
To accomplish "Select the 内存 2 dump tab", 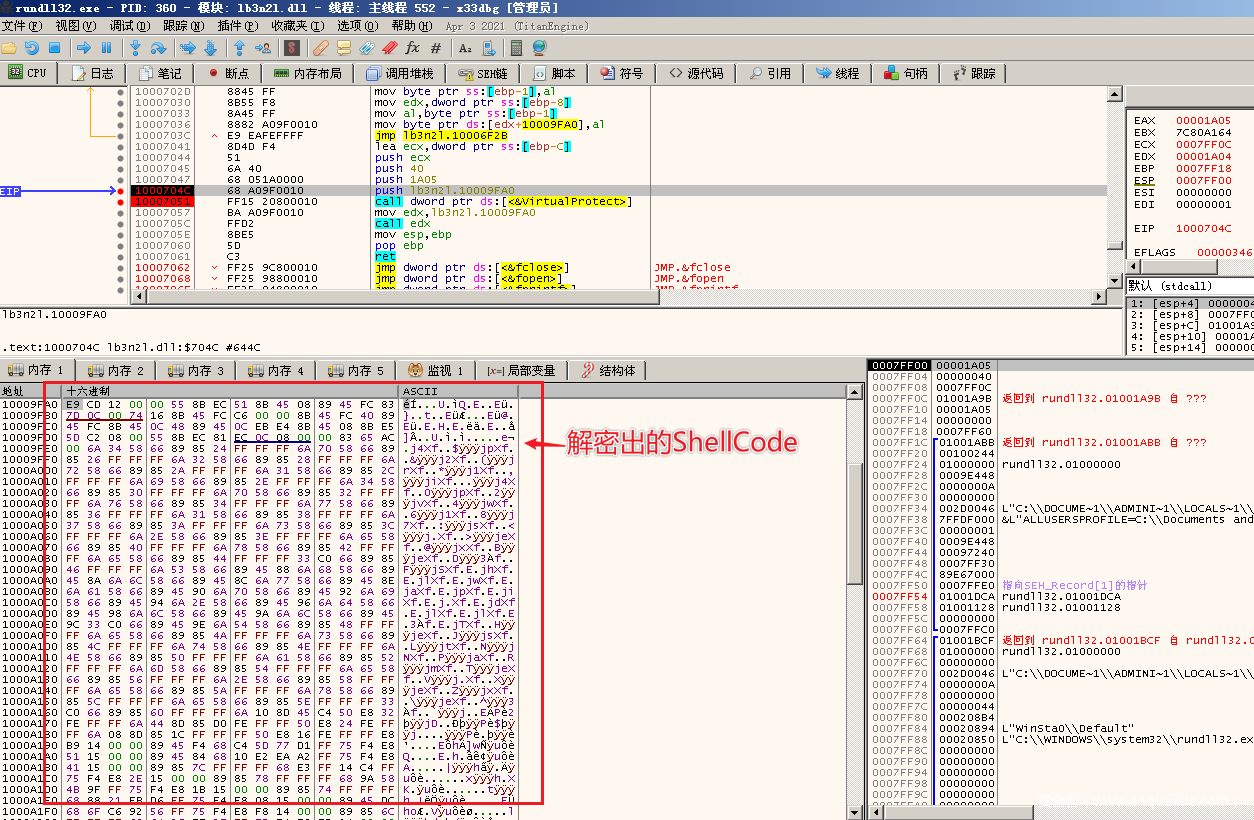I will 116,370.
